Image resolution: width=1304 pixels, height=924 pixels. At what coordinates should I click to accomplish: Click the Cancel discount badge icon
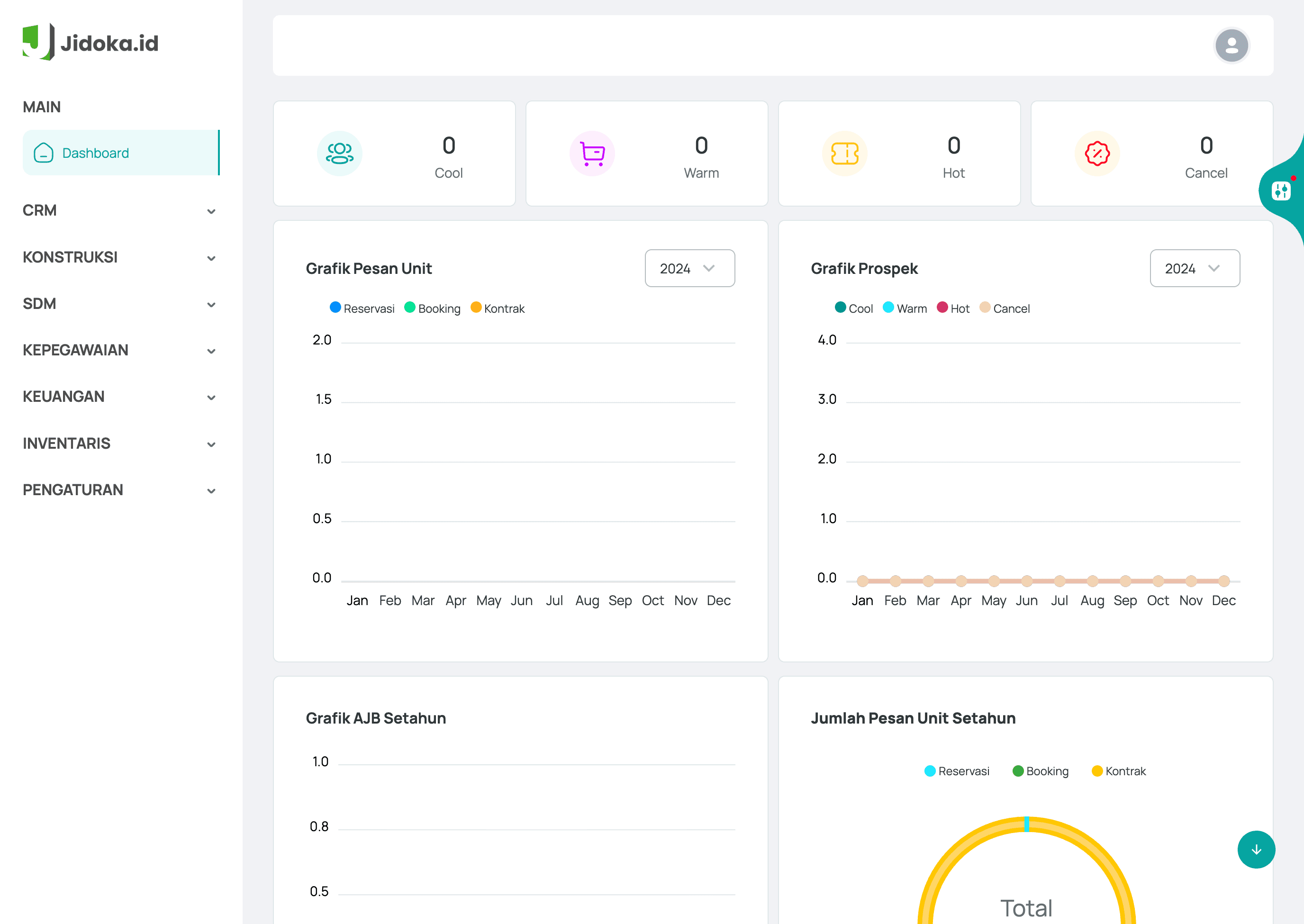coord(1097,154)
